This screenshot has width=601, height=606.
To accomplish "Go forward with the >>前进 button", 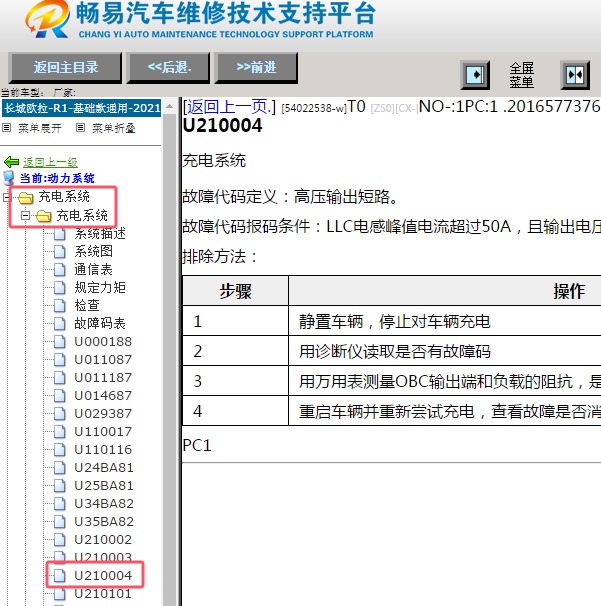I will 256,68.
